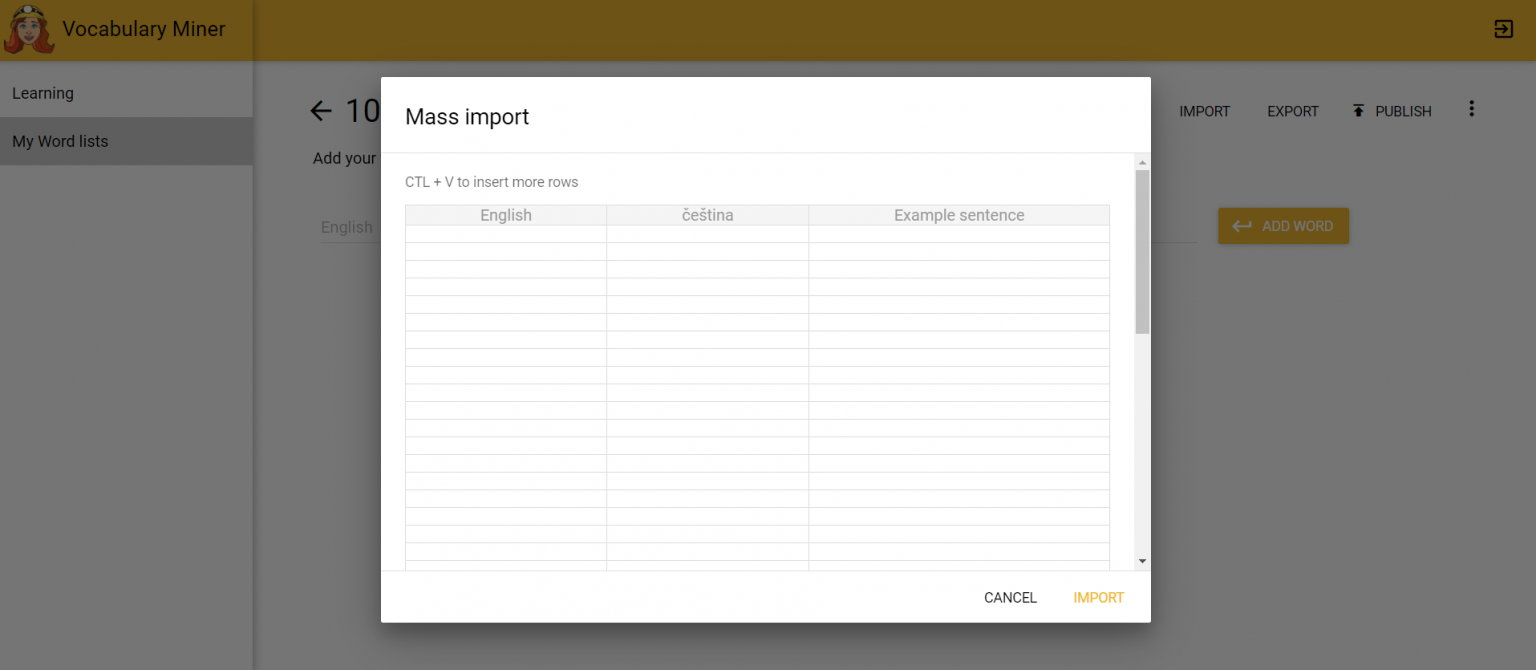
Task: Click the ADD WORD button
Action: 1283,226
